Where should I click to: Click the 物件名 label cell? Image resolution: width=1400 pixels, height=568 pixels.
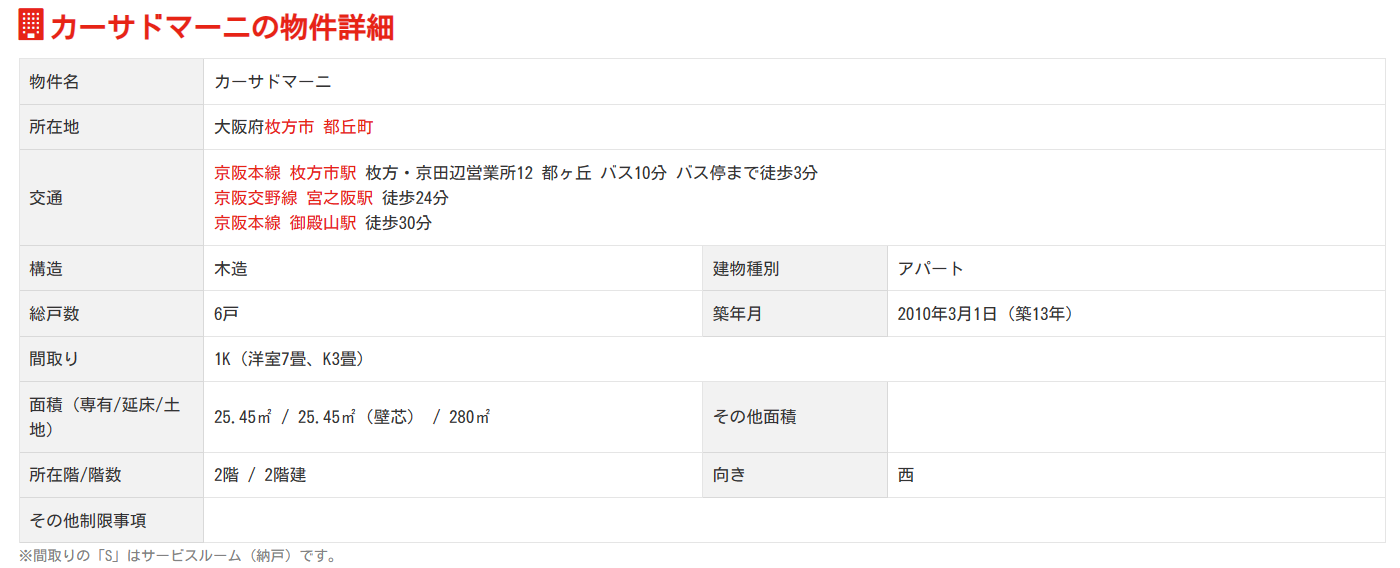click(55, 82)
